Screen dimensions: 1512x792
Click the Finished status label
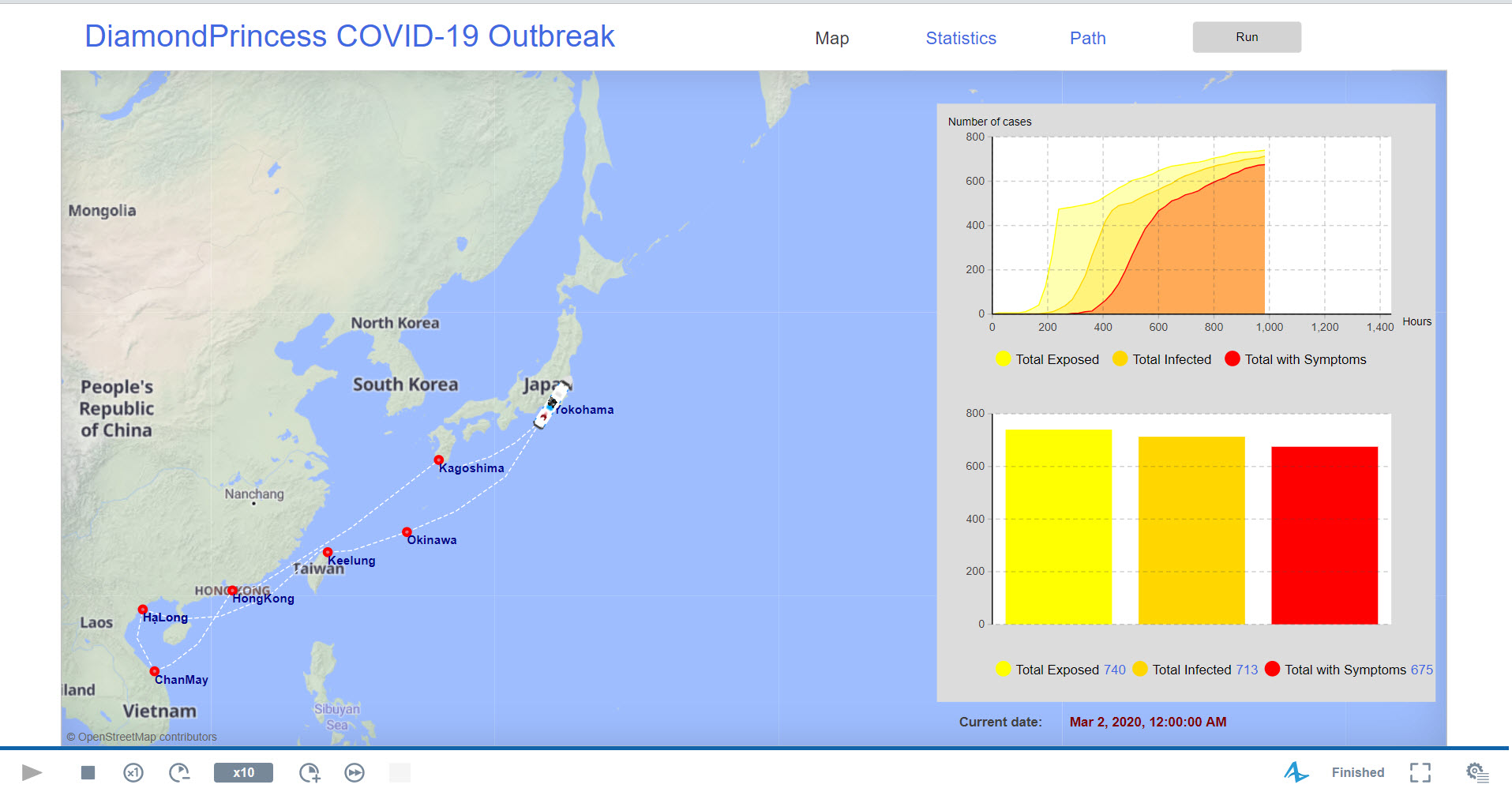click(x=1358, y=772)
